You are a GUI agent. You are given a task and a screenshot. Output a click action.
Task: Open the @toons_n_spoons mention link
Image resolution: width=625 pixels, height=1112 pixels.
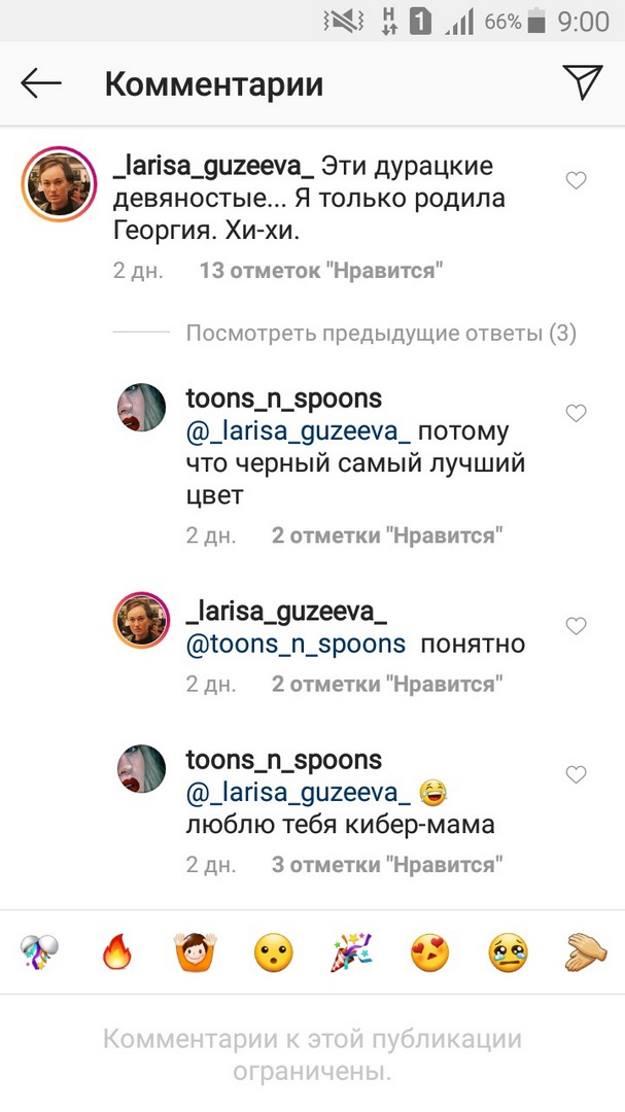tap(296, 644)
